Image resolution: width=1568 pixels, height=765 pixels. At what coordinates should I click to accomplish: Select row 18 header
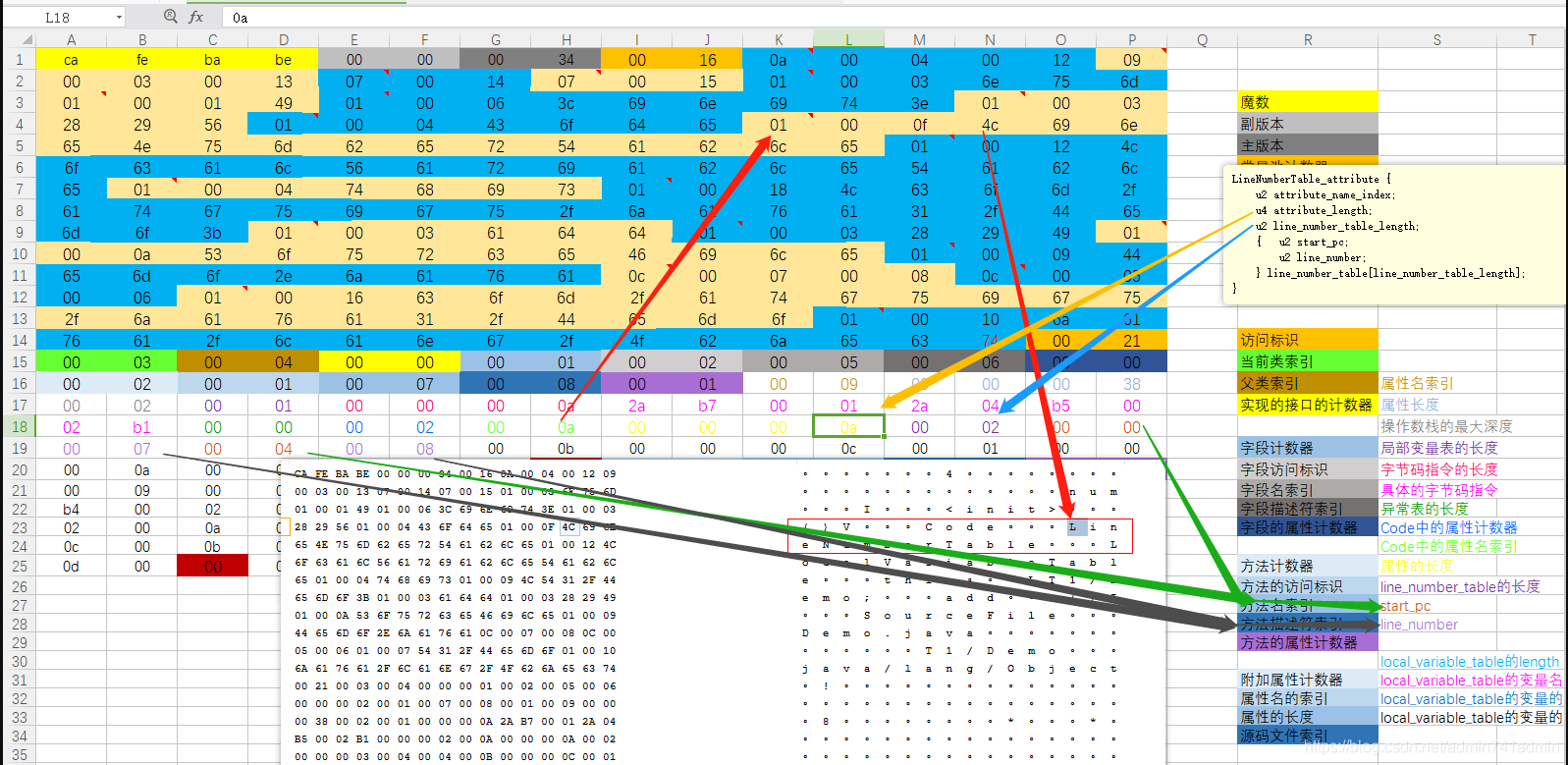tap(20, 426)
